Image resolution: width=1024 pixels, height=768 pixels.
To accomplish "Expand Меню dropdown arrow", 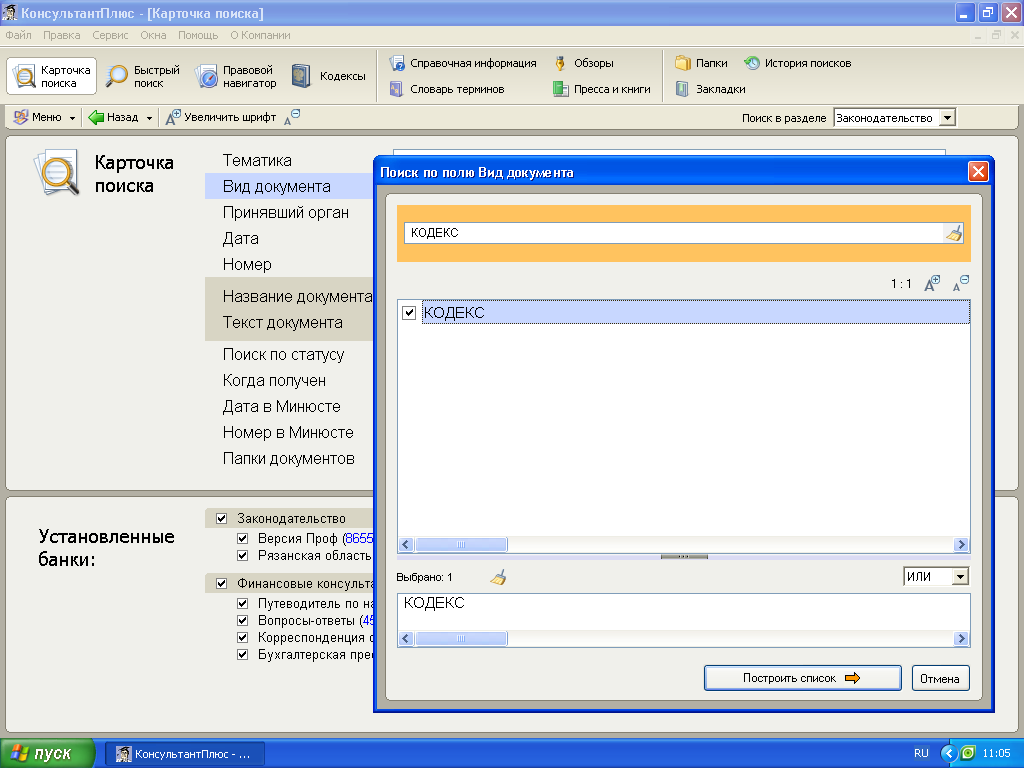I will click(x=72, y=118).
